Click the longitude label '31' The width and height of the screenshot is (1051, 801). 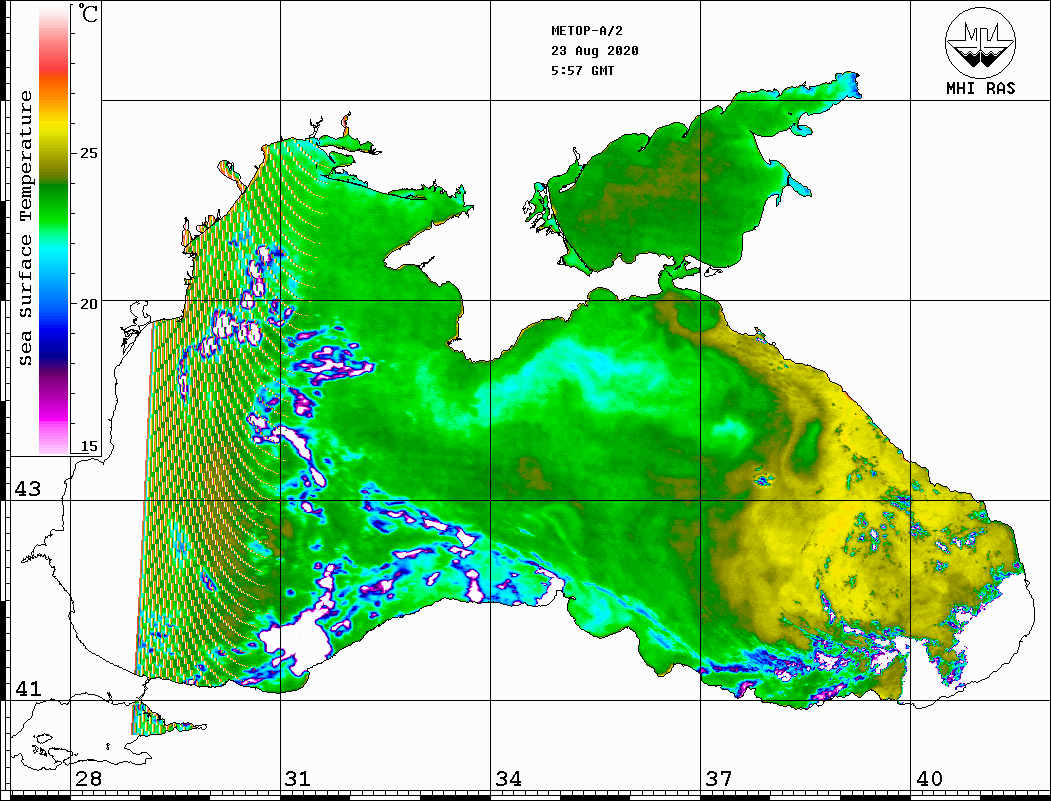[298, 779]
